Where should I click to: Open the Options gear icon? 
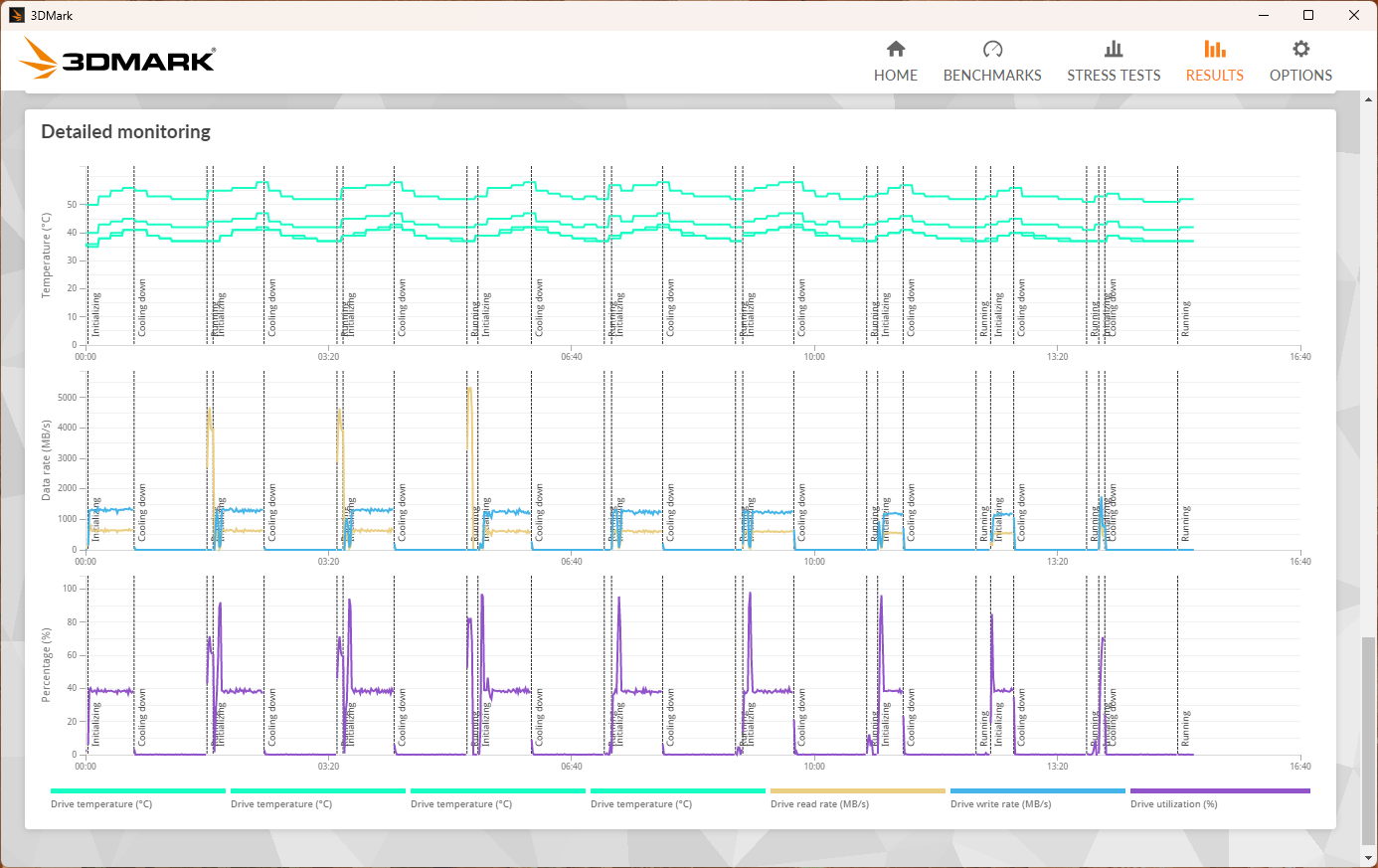[x=1300, y=50]
